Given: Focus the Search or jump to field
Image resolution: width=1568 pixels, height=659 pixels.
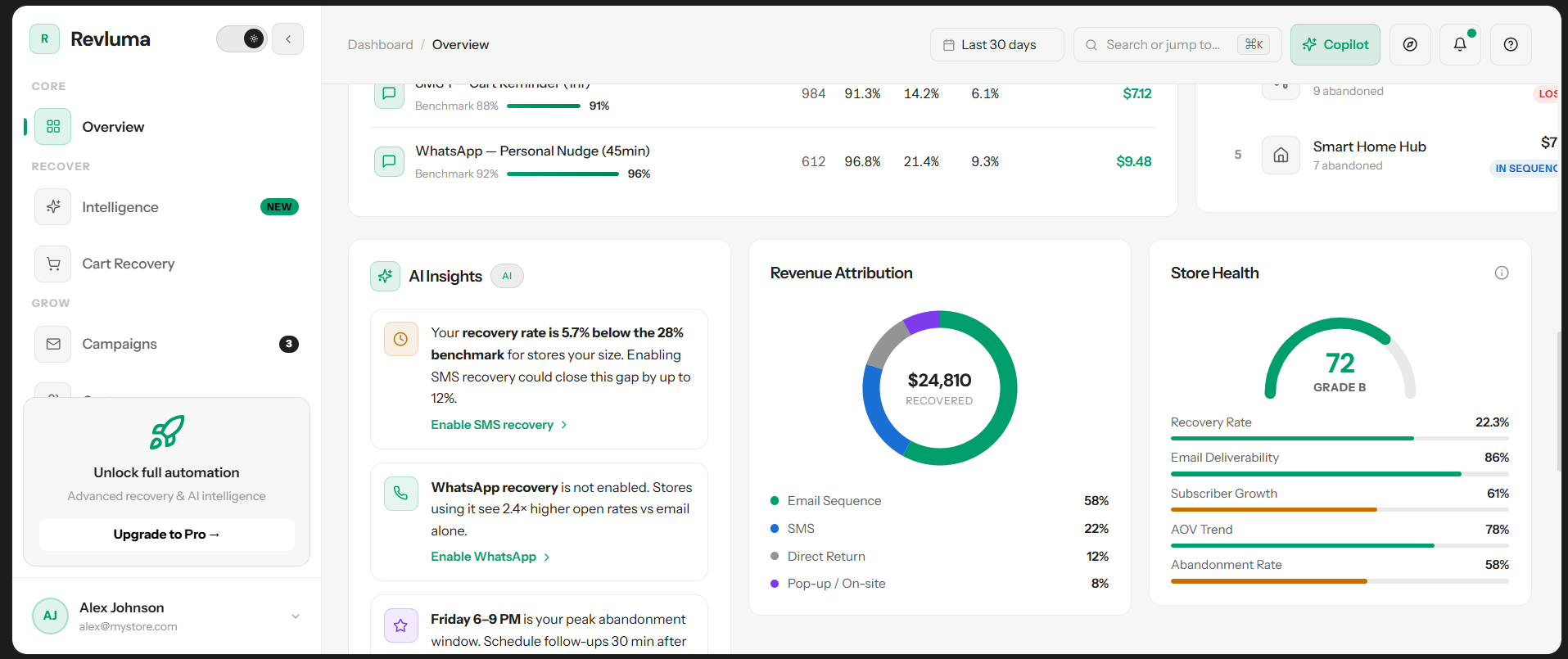Looking at the screenshot, I should pyautogui.click(x=1177, y=45).
